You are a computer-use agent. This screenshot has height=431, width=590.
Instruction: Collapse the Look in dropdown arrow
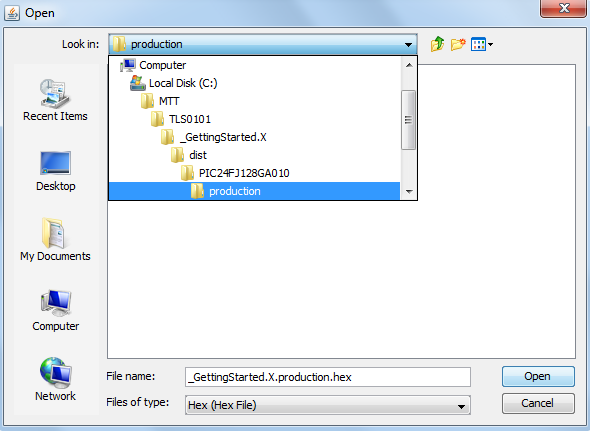[x=408, y=44]
